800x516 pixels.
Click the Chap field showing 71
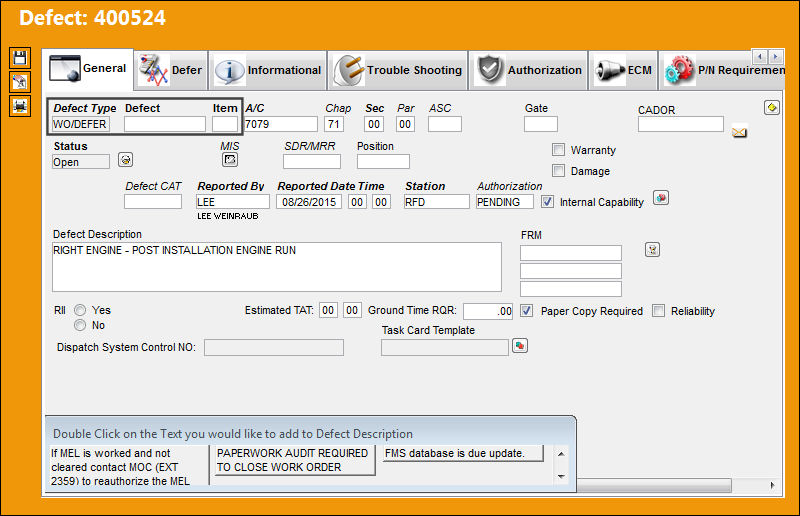pyautogui.click(x=334, y=124)
